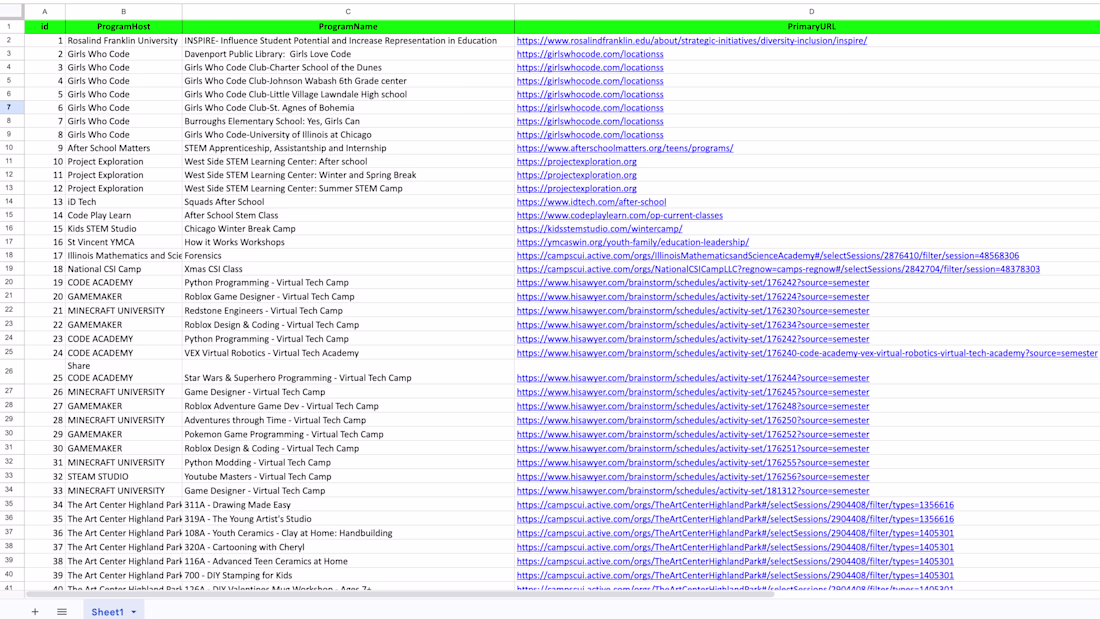1100x619 pixels.
Task: Open the National CSI Camp campscui link
Action: (779, 269)
